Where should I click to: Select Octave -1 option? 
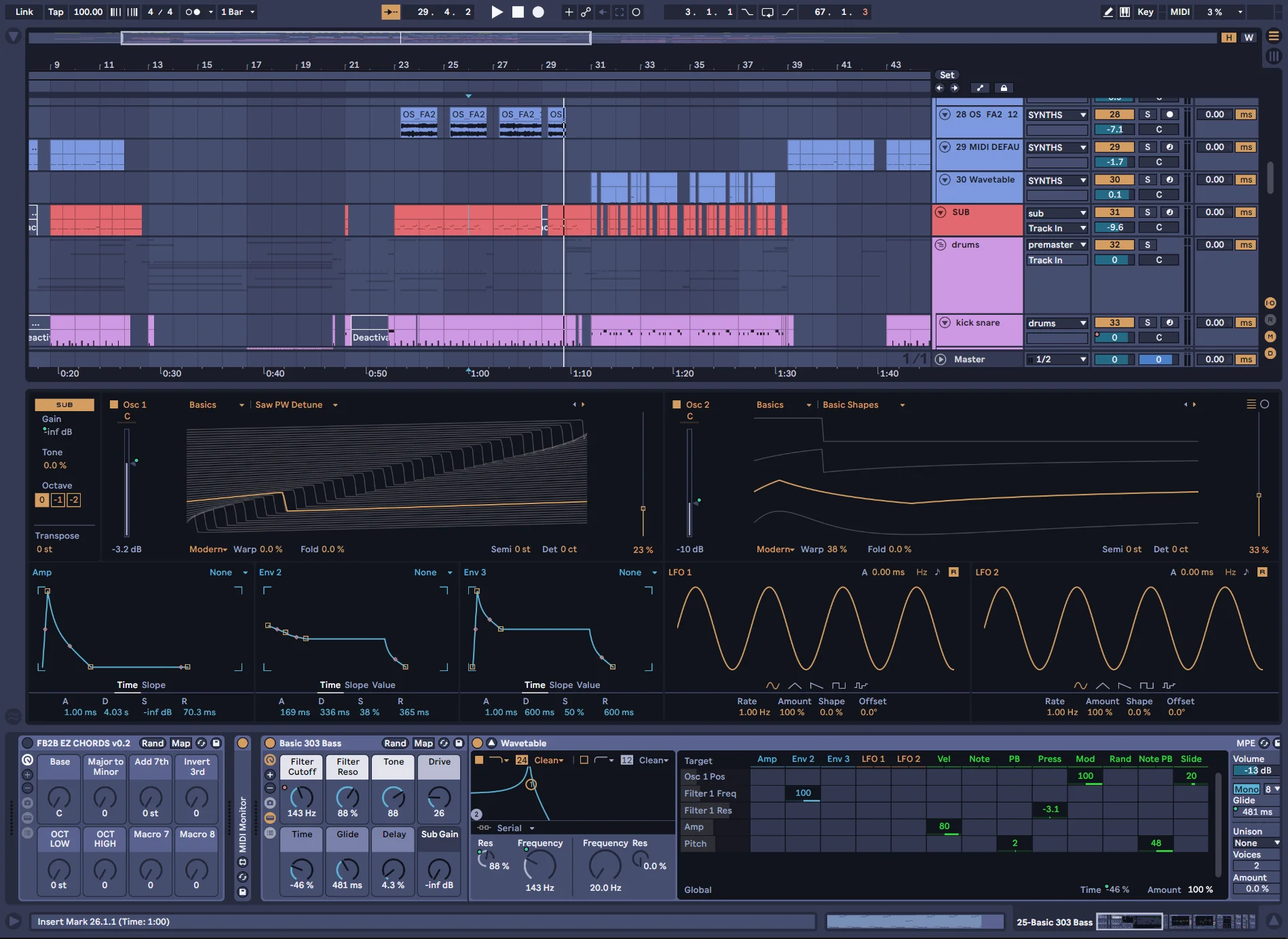tap(58, 500)
